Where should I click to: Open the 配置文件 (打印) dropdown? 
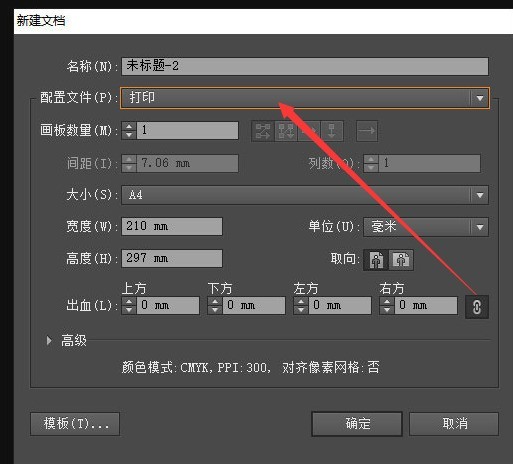[305, 98]
